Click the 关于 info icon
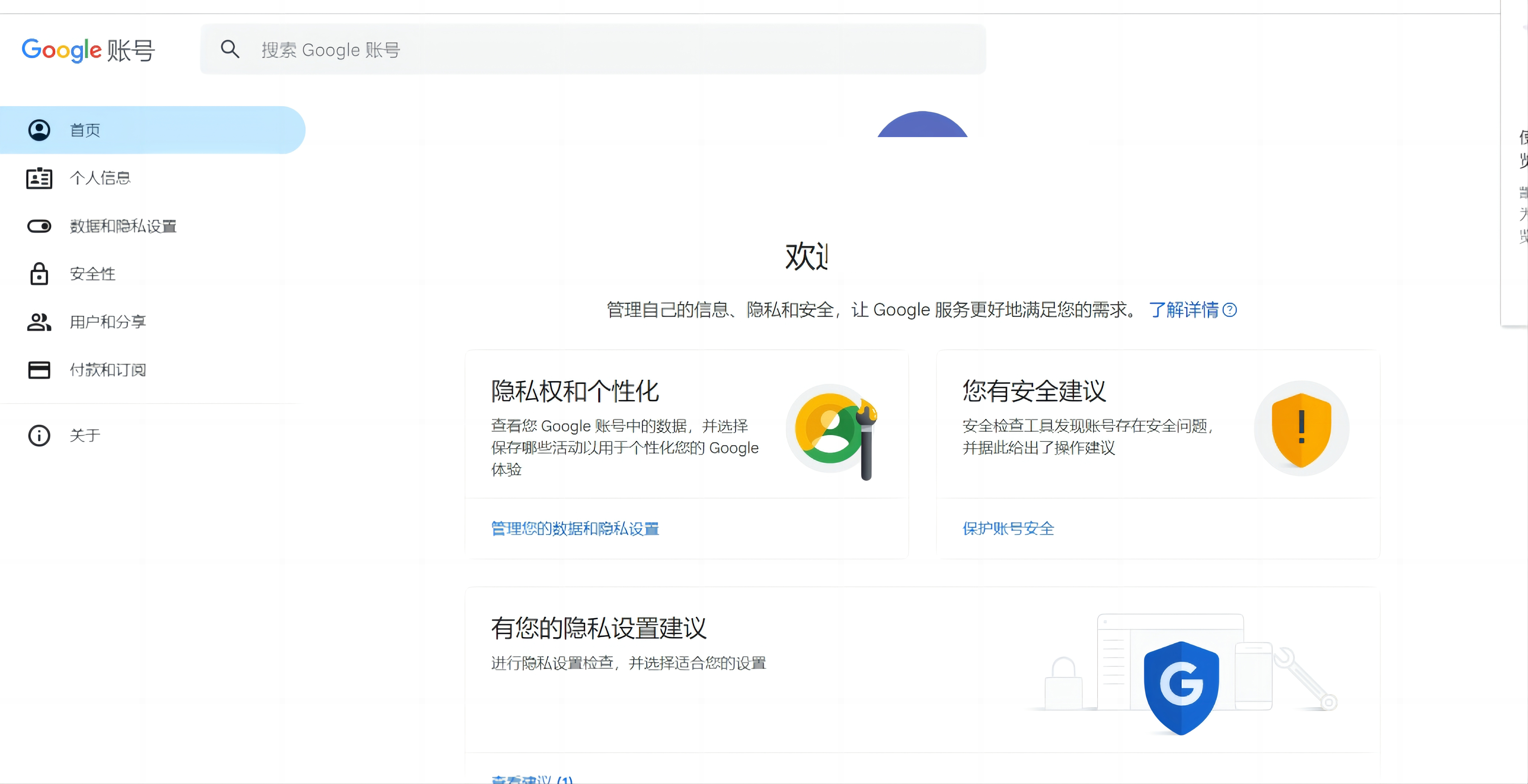This screenshot has width=1528, height=784. [39, 435]
